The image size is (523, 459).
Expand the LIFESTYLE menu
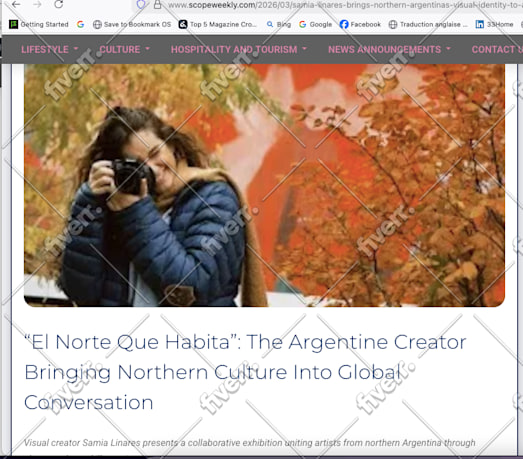50,49
